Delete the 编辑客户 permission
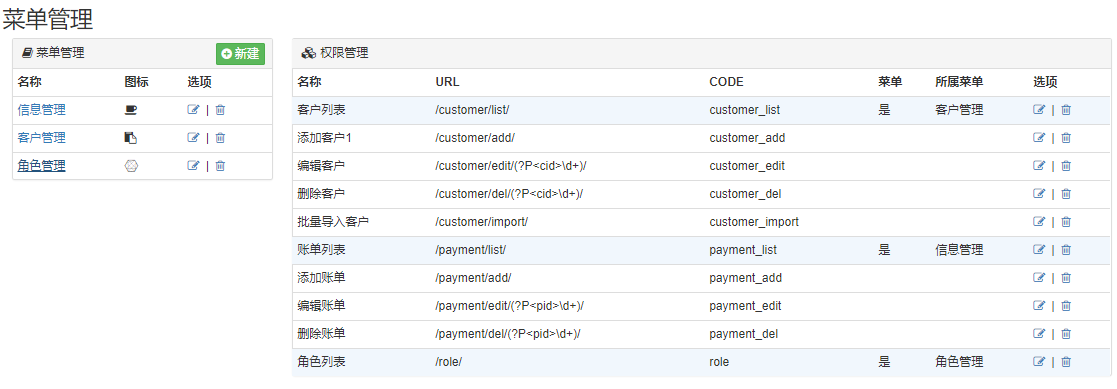1117x389 pixels. [x=1066, y=165]
